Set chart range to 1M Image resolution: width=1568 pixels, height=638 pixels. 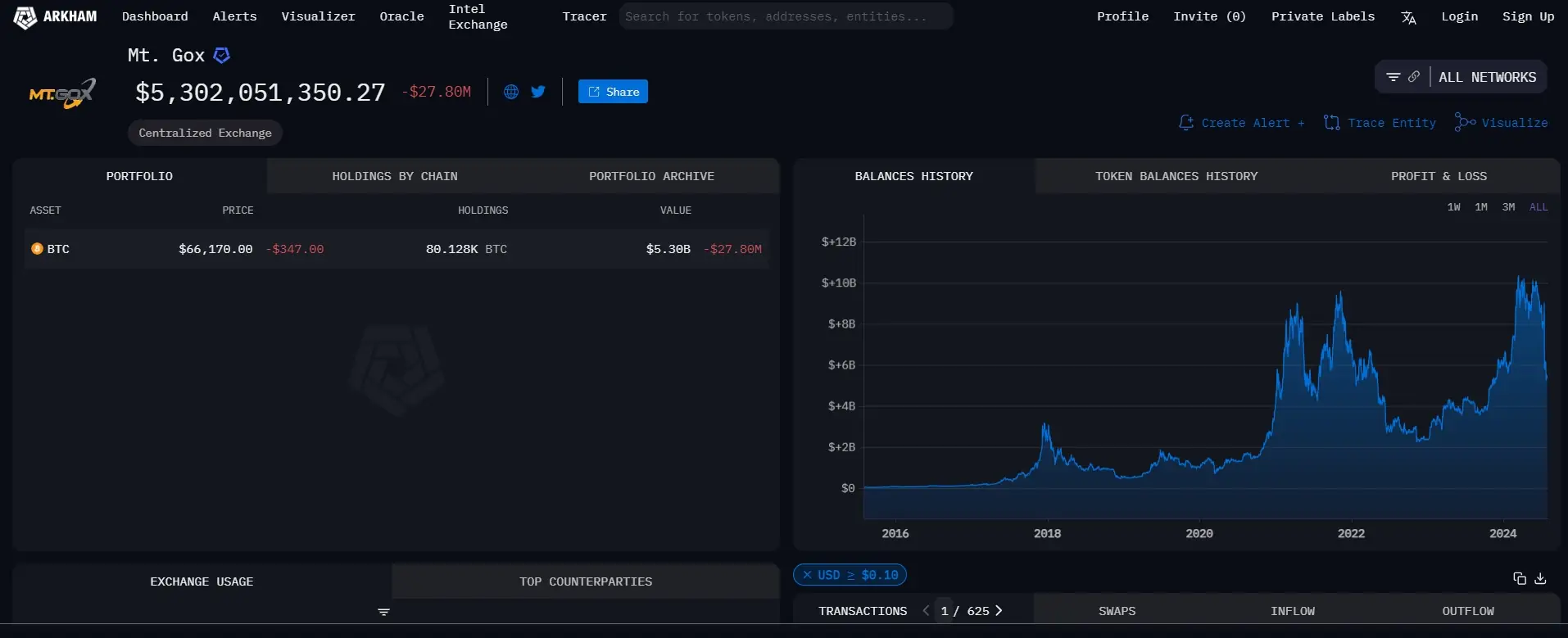point(1481,207)
